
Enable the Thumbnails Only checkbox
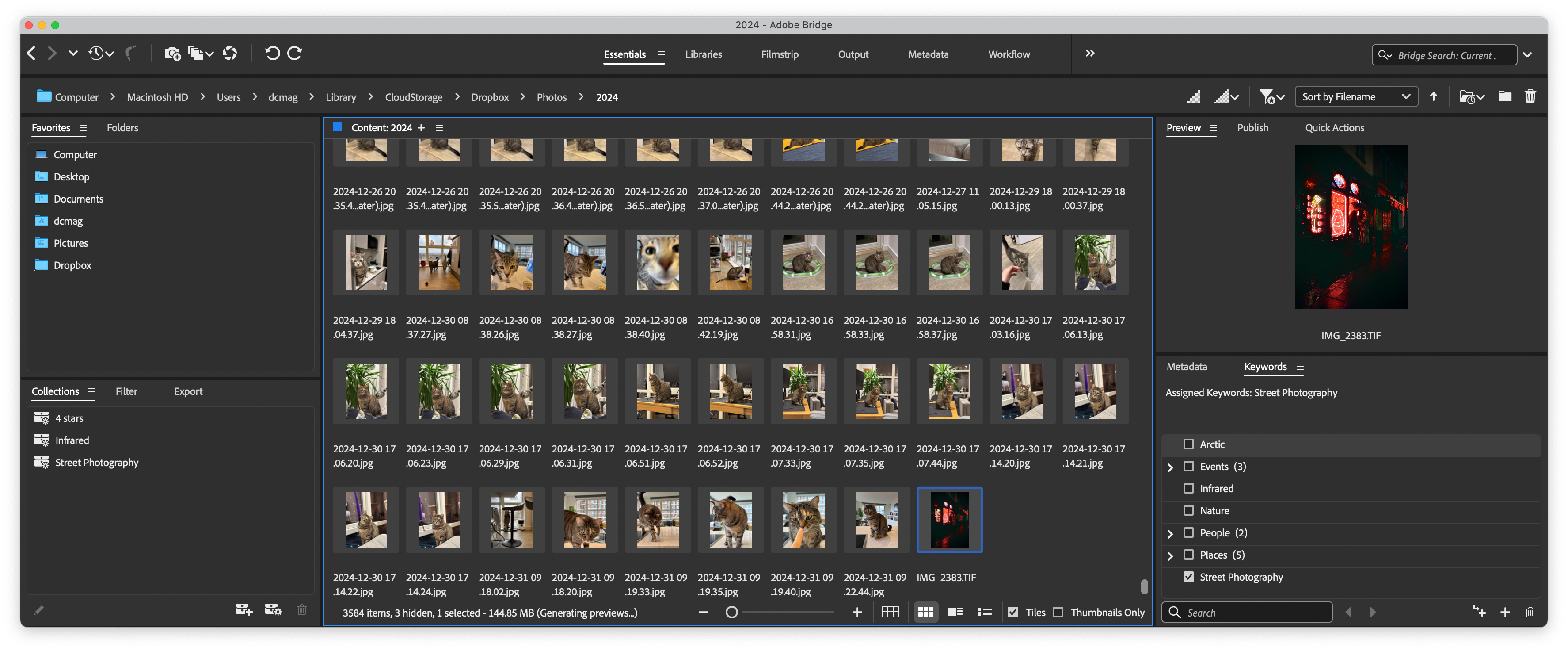tap(1058, 612)
